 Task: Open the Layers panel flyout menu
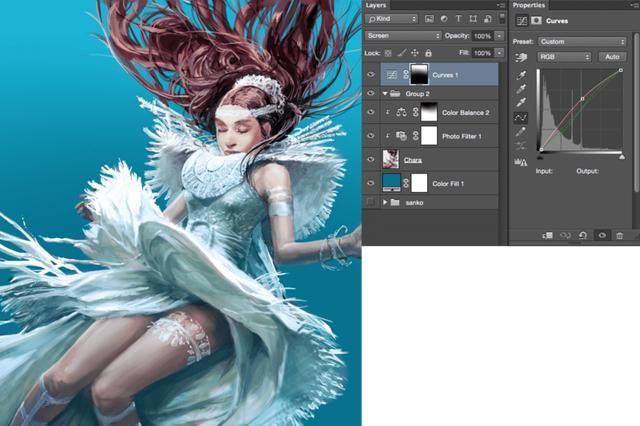click(x=500, y=5)
